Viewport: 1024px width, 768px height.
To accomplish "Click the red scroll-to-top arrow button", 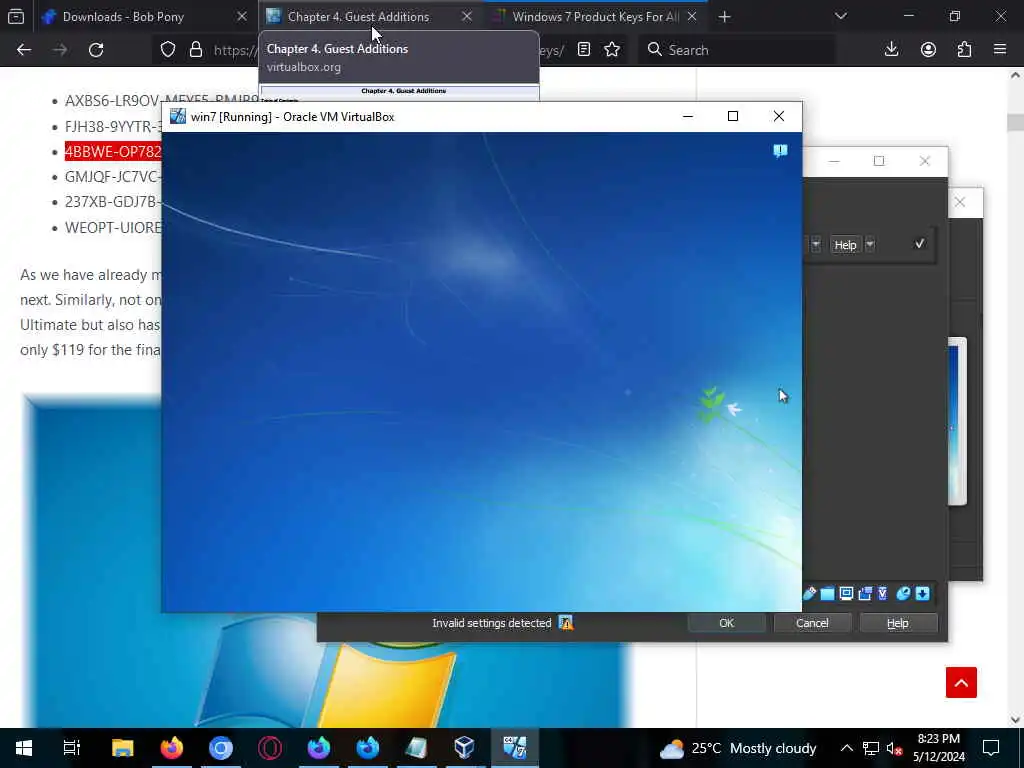I will [961, 682].
